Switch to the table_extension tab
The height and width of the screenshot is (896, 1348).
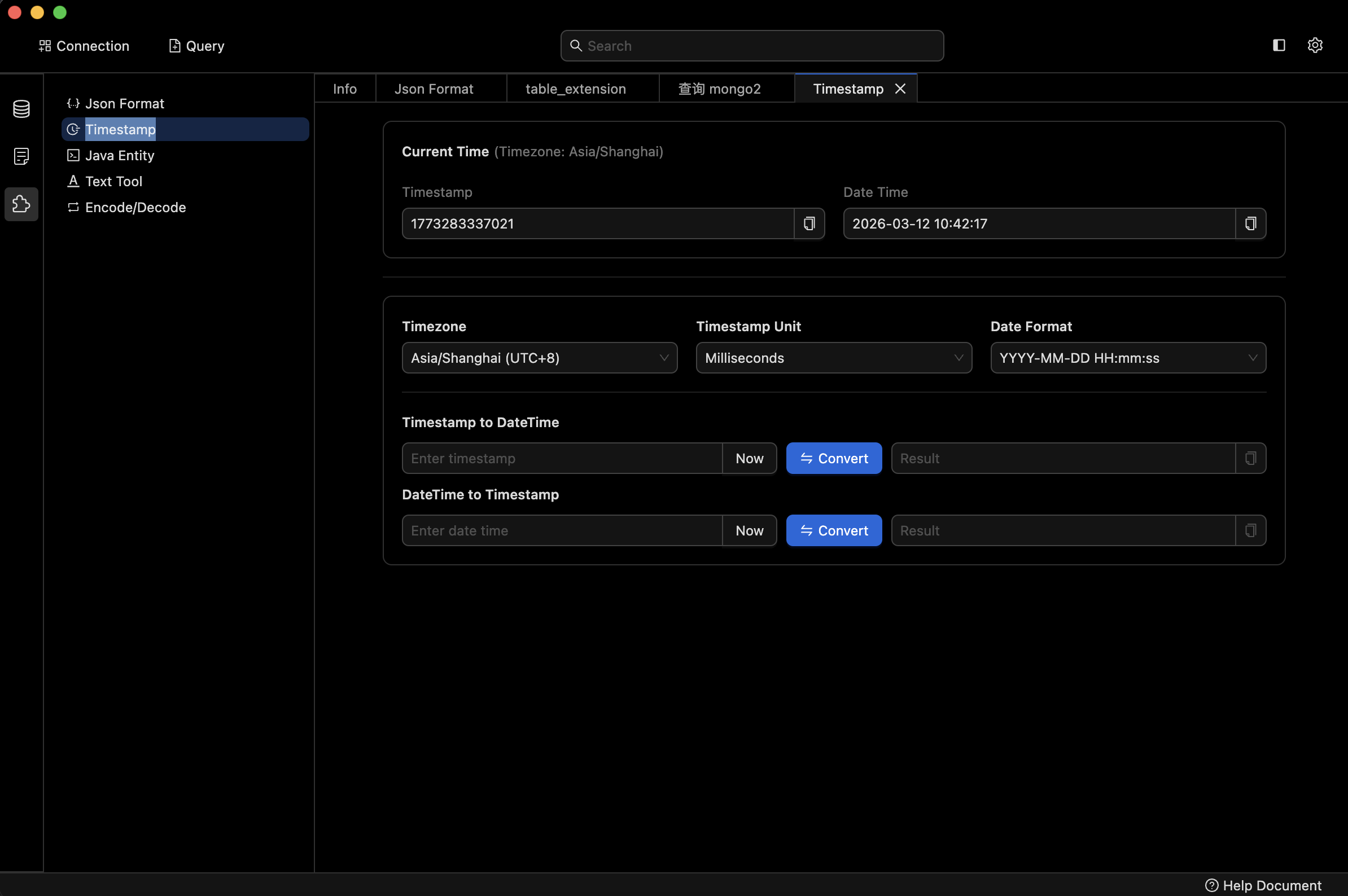click(575, 89)
